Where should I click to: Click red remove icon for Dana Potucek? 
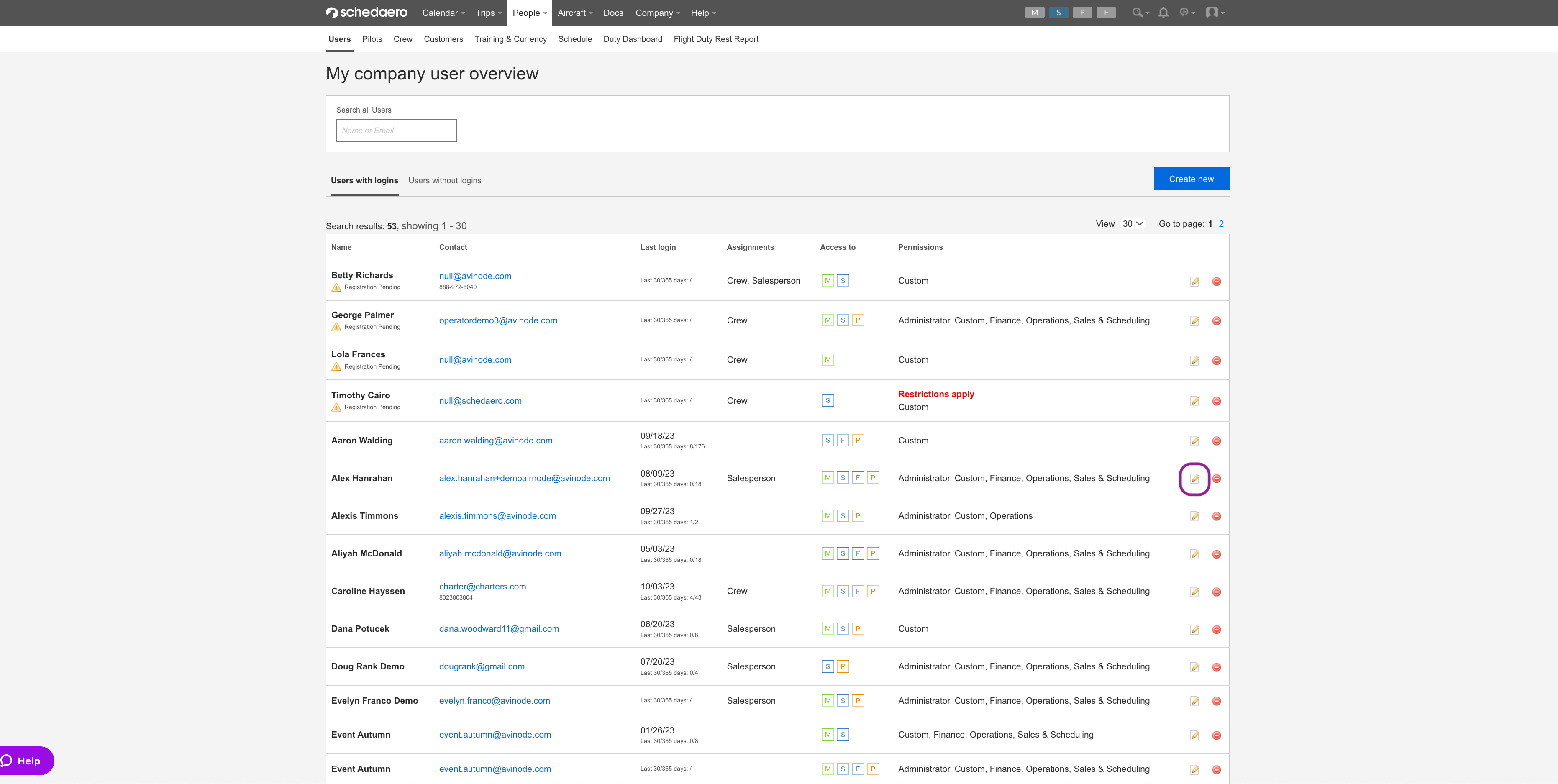tap(1216, 630)
